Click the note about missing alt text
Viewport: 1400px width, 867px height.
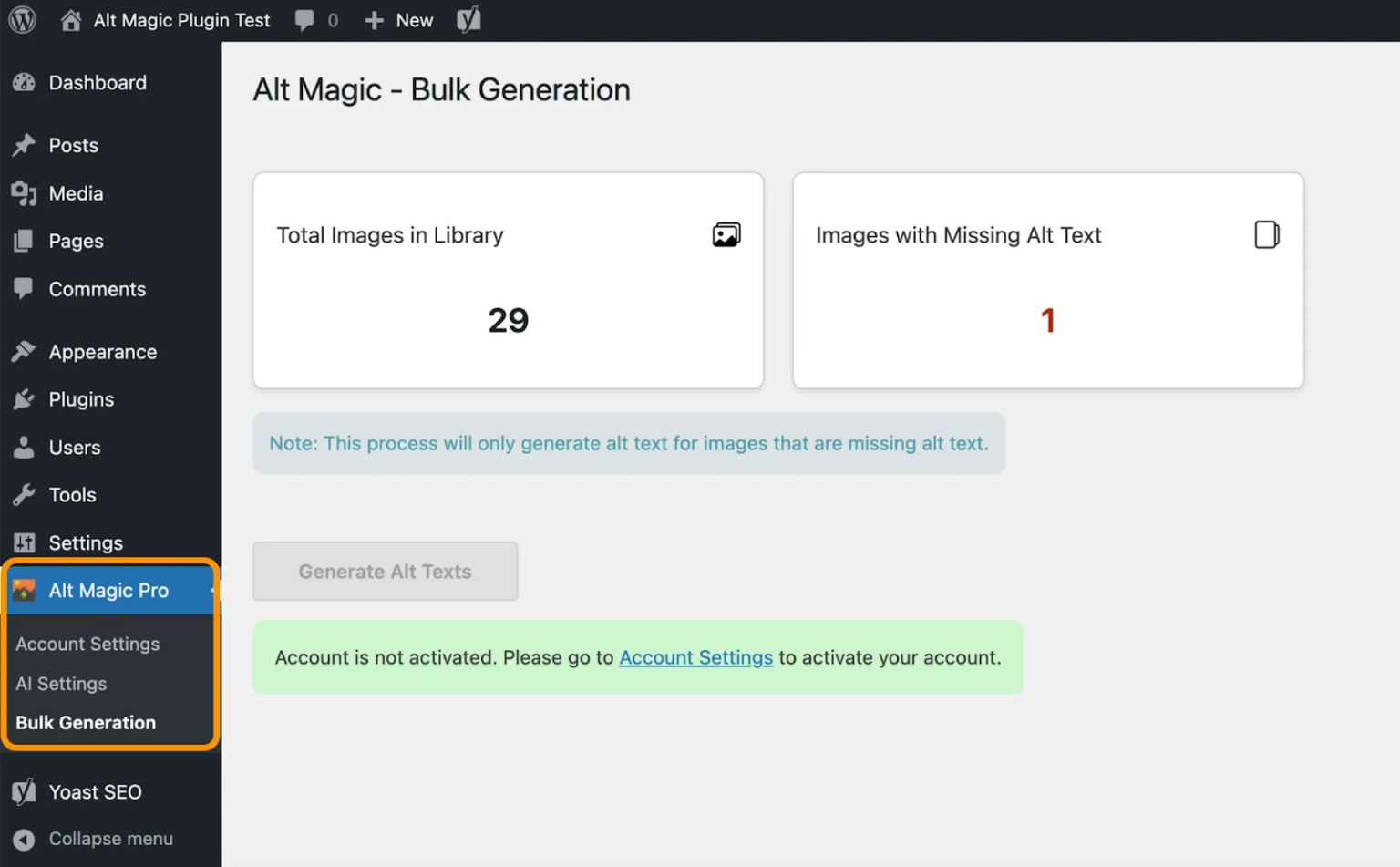click(629, 443)
